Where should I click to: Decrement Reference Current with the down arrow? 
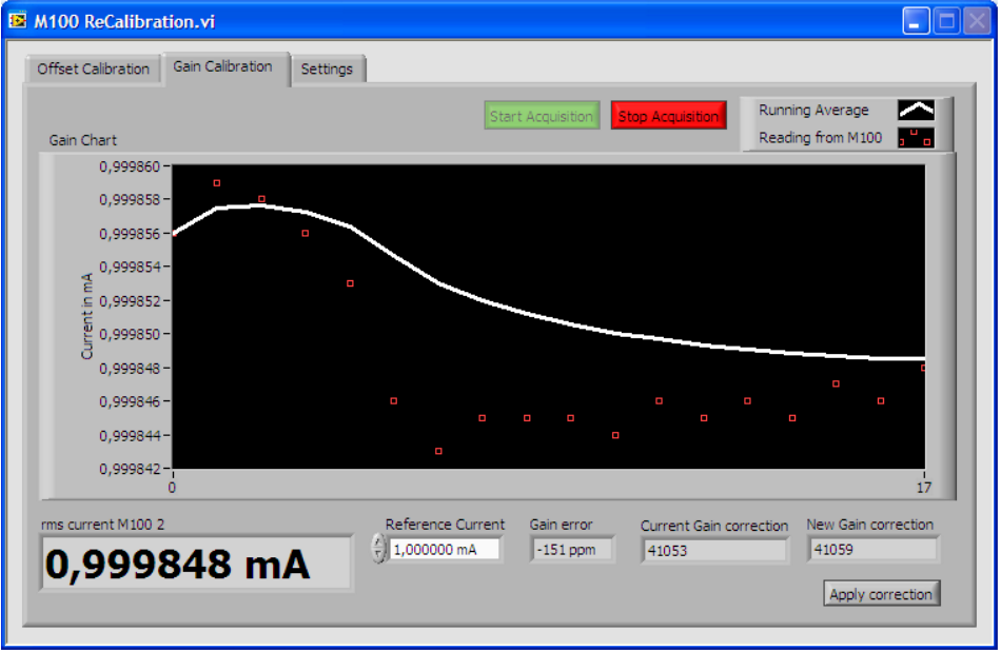tap(378, 553)
